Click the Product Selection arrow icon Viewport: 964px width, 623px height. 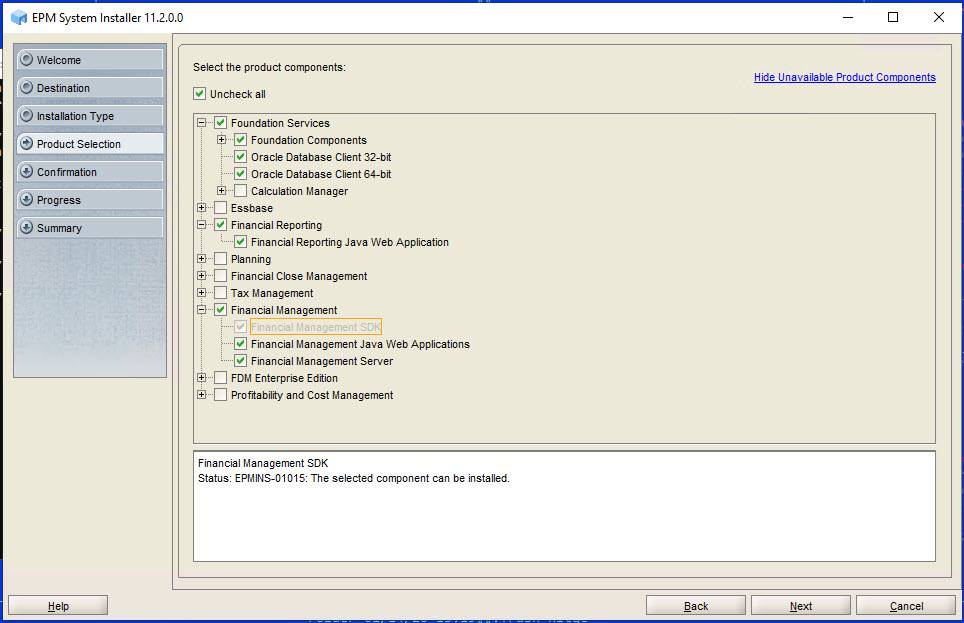[26, 143]
